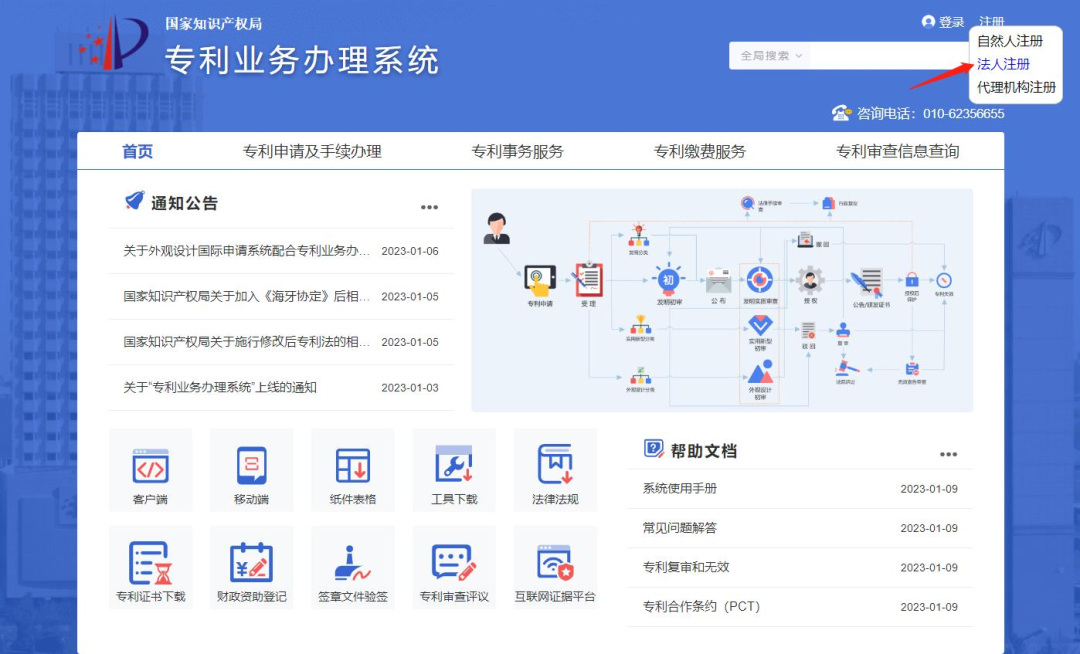Open more help docs via 帮助文档 ellipsis
1080x654 pixels.
(948, 454)
